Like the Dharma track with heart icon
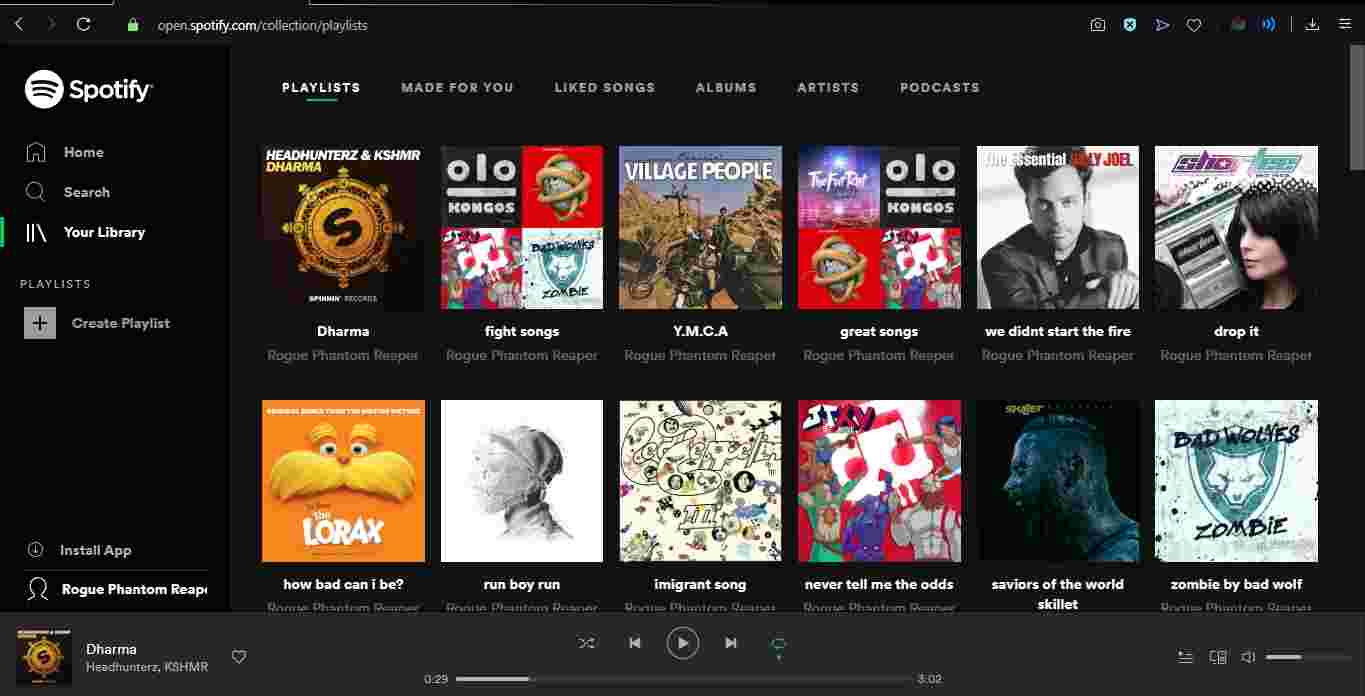The image size is (1365, 696). click(x=239, y=657)
